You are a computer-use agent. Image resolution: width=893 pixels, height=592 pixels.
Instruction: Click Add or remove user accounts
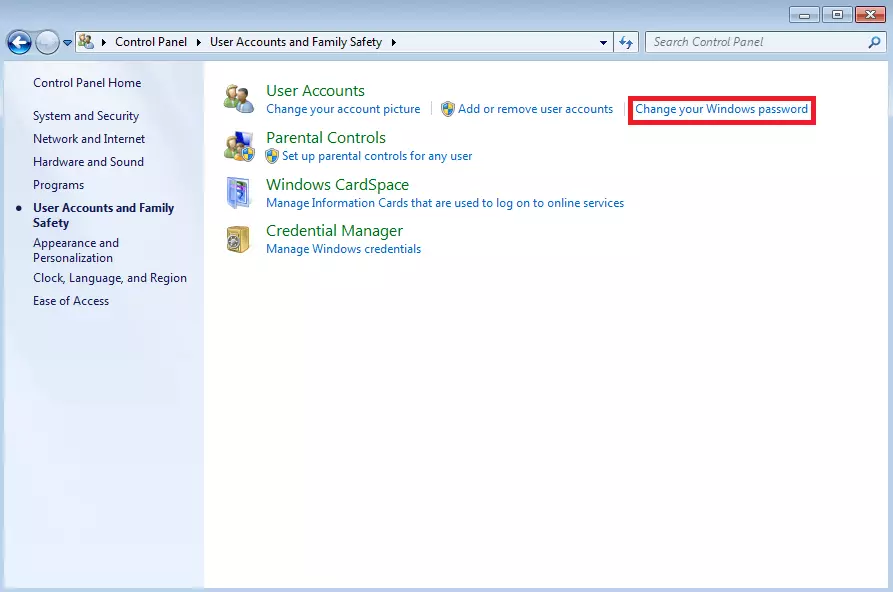point(535,109)
